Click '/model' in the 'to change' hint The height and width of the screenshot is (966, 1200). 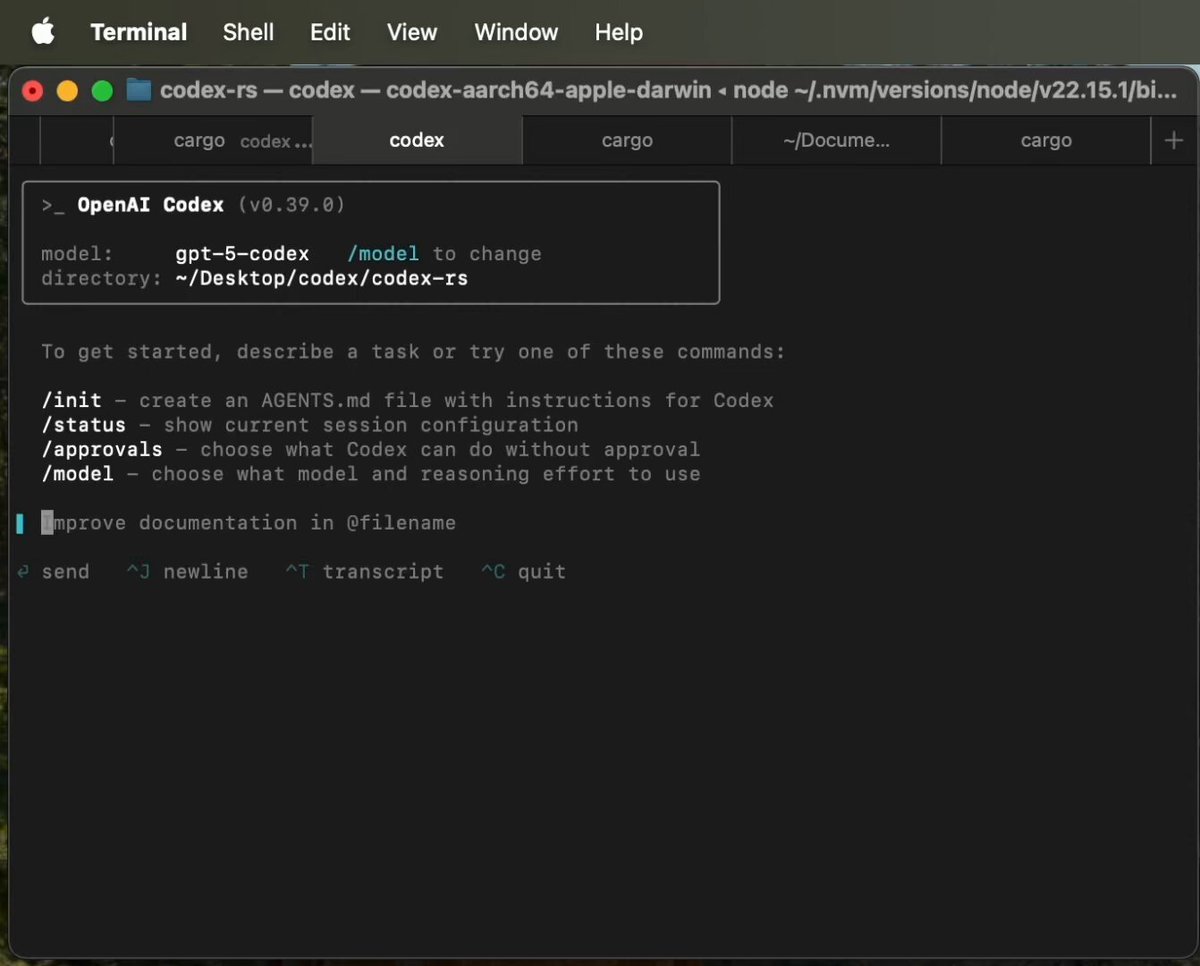coord(383,254)
